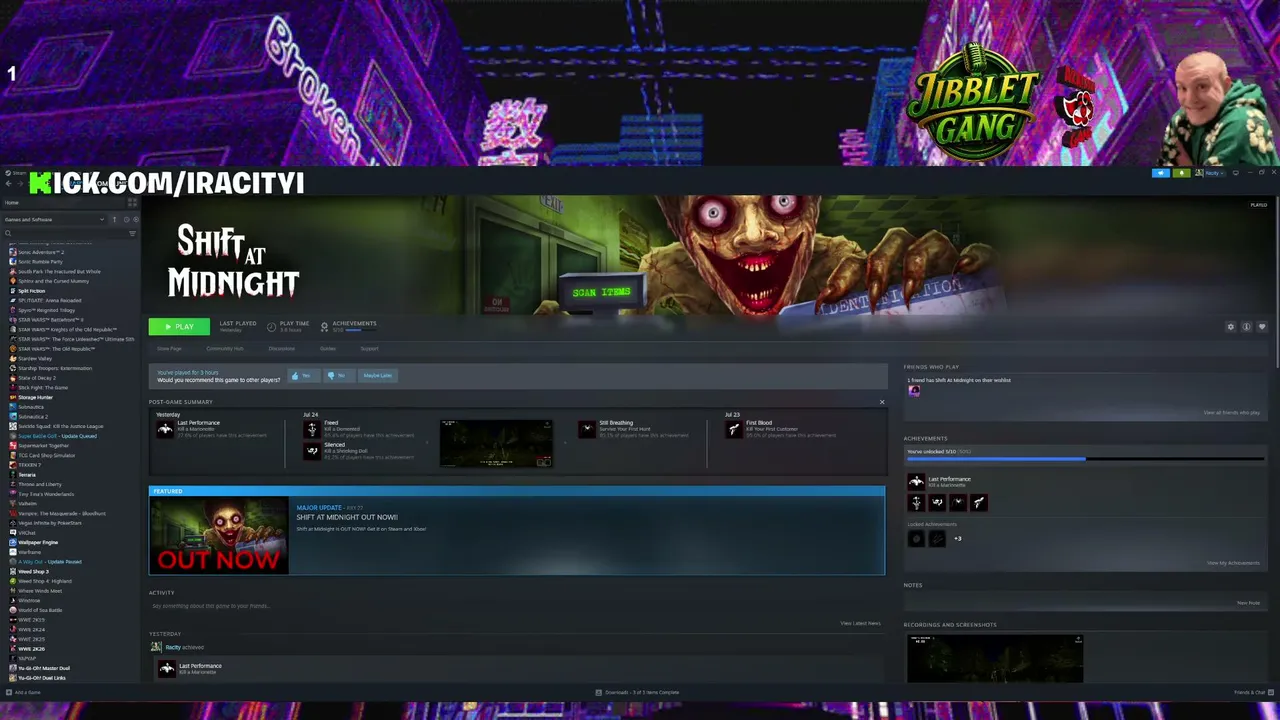Expand the Games and Software filter dropdown
Viewport: 1280px width, 720px height.
click(54, 220)
